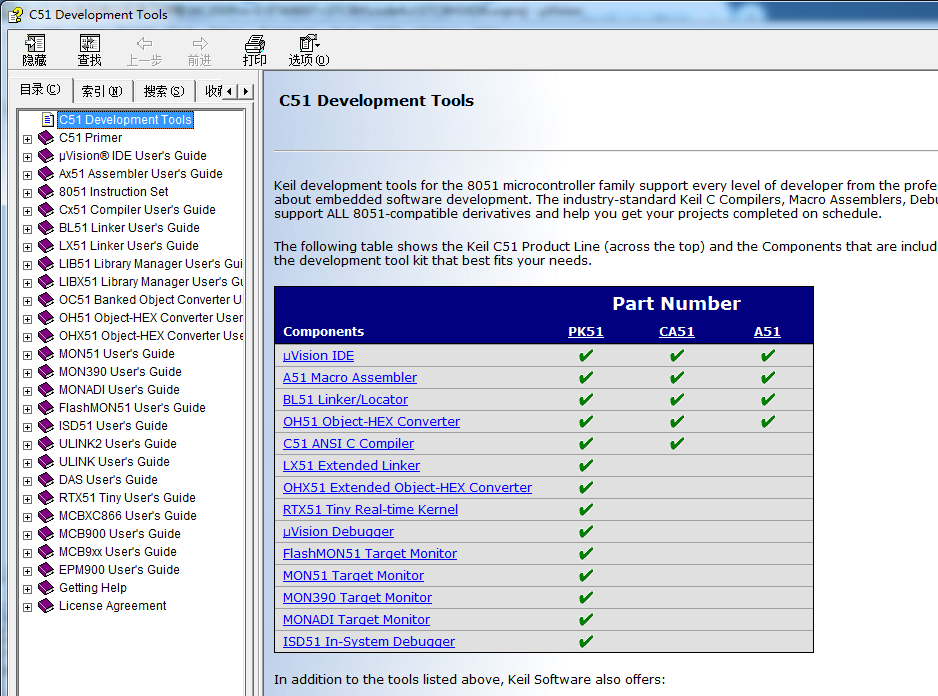Expand the µVision IDE User's Guide node

tap(28, 157)
